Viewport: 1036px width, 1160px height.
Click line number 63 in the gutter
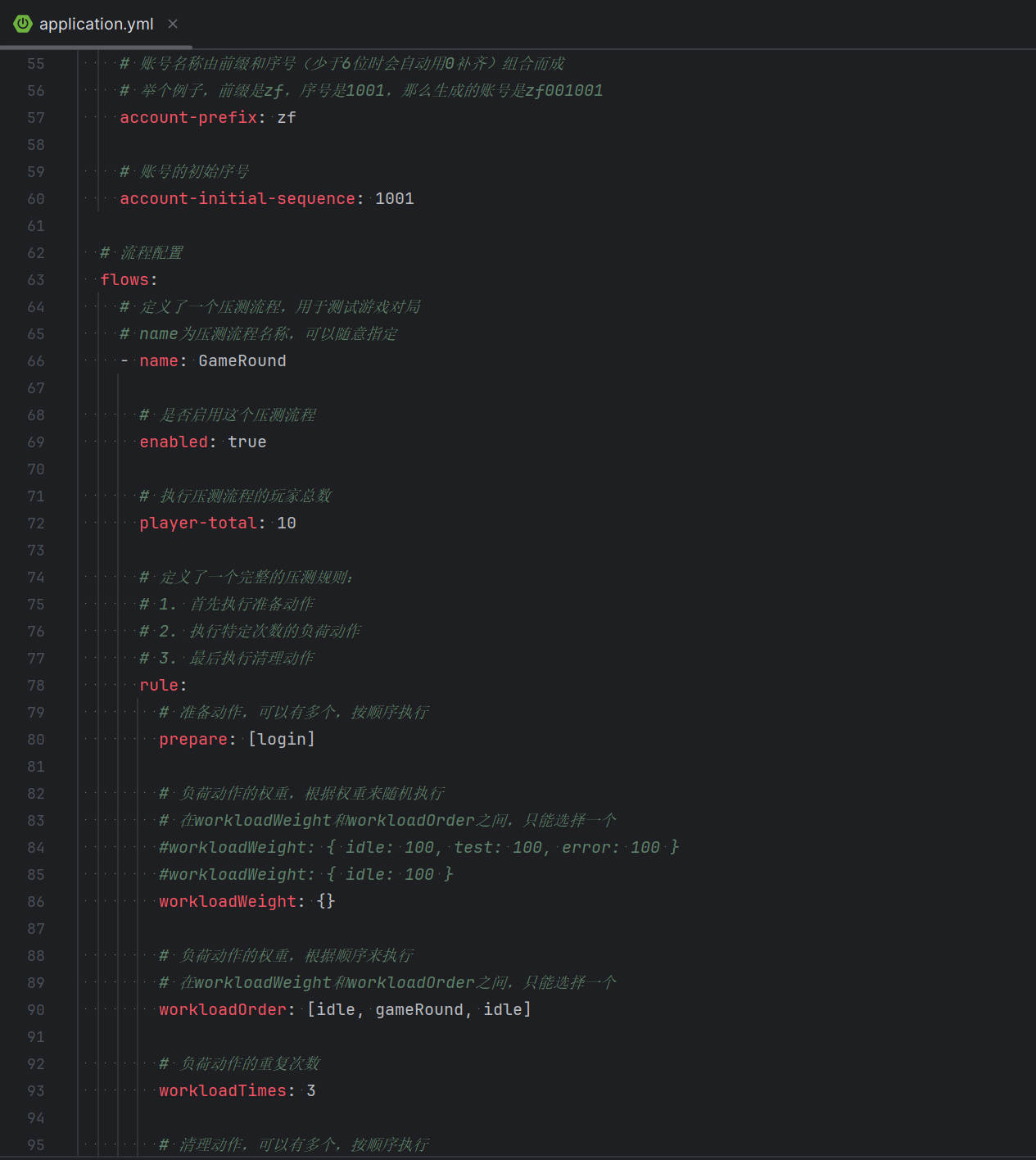pyautogui.click(x=36, y=279)
